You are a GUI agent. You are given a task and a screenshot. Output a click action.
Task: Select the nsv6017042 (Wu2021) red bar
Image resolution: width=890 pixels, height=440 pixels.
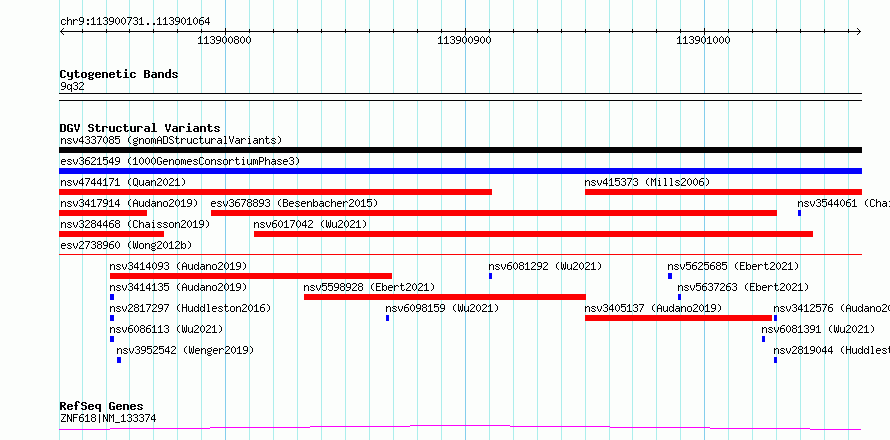[533, 234]
